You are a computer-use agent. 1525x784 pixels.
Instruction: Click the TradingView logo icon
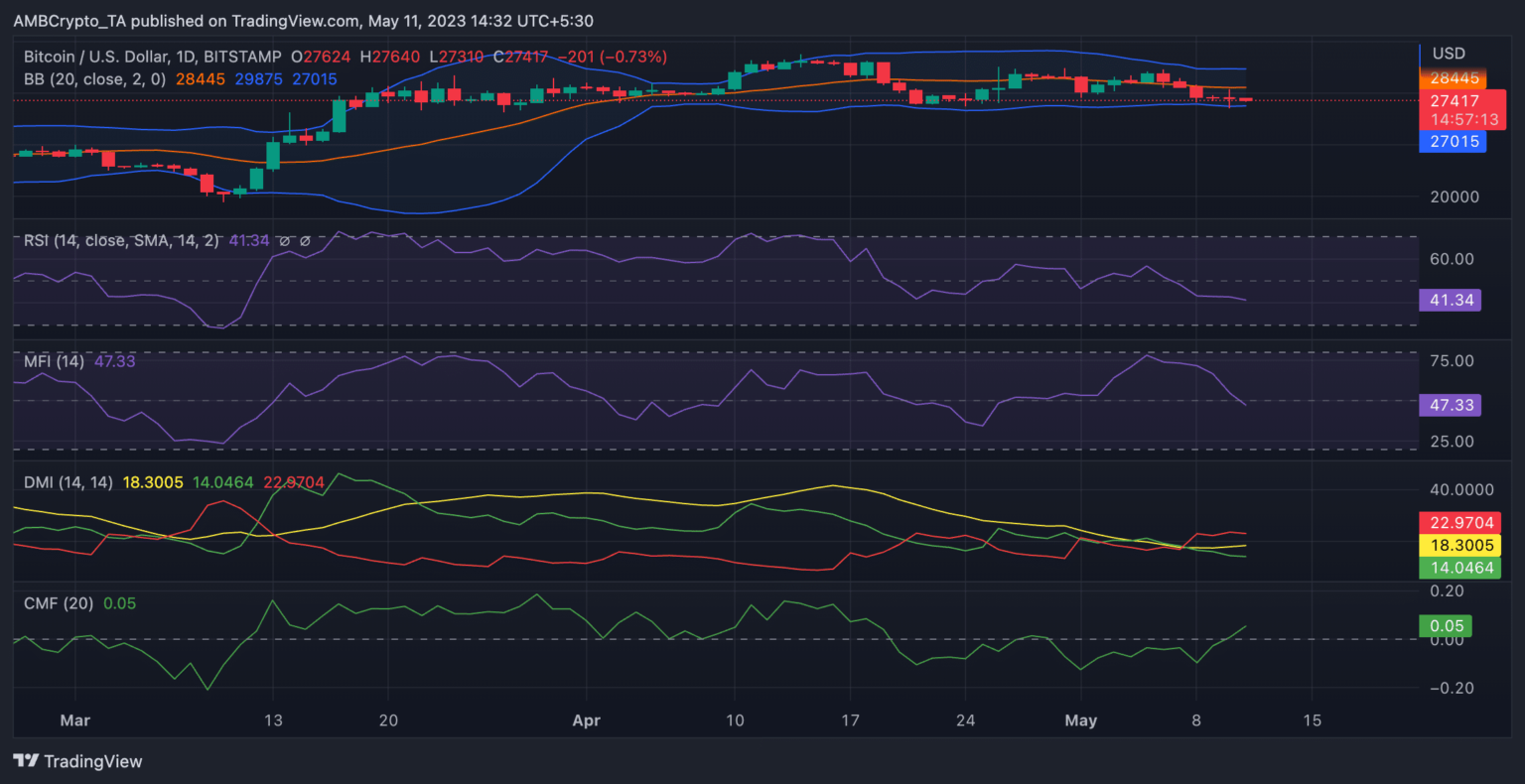tap(26, 761)
